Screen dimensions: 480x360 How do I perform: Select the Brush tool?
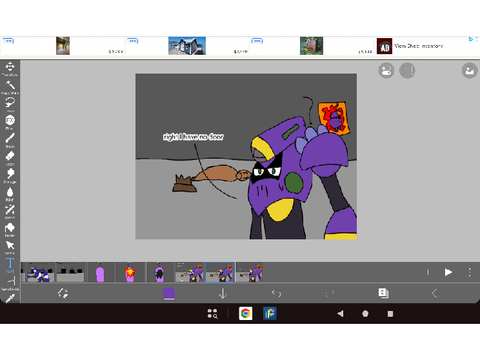click(10, 140)
